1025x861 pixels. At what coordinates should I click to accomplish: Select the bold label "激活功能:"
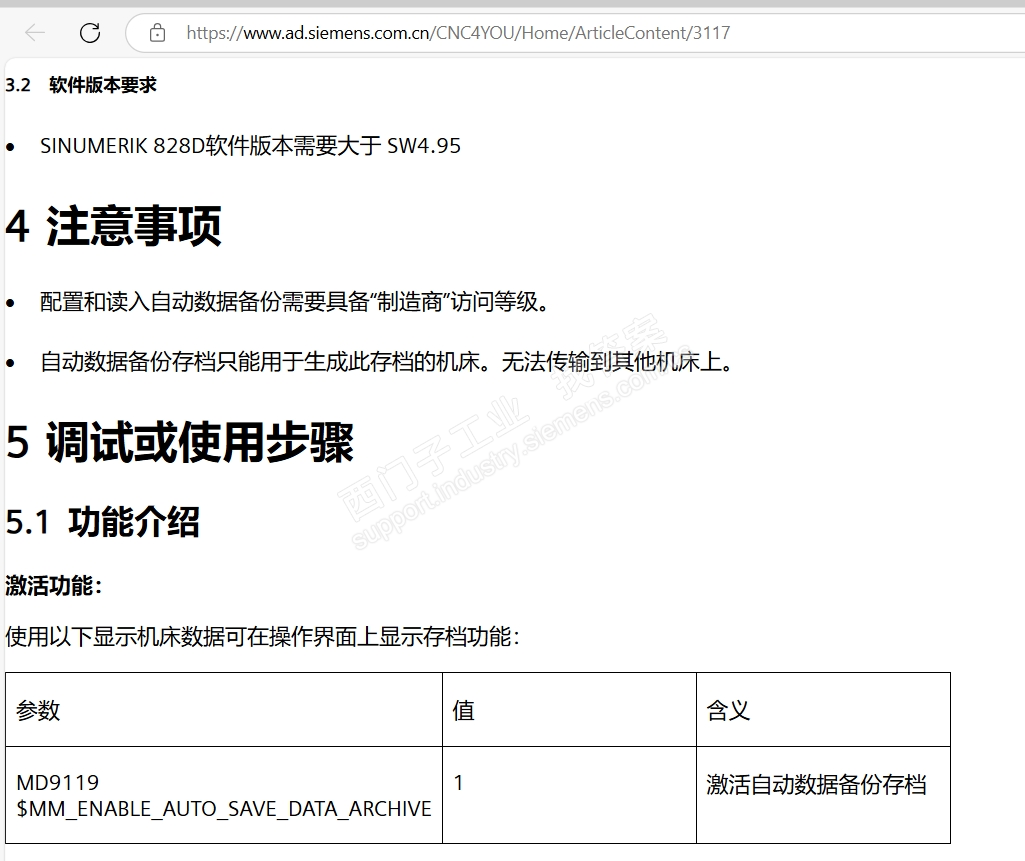coord(54,586)
